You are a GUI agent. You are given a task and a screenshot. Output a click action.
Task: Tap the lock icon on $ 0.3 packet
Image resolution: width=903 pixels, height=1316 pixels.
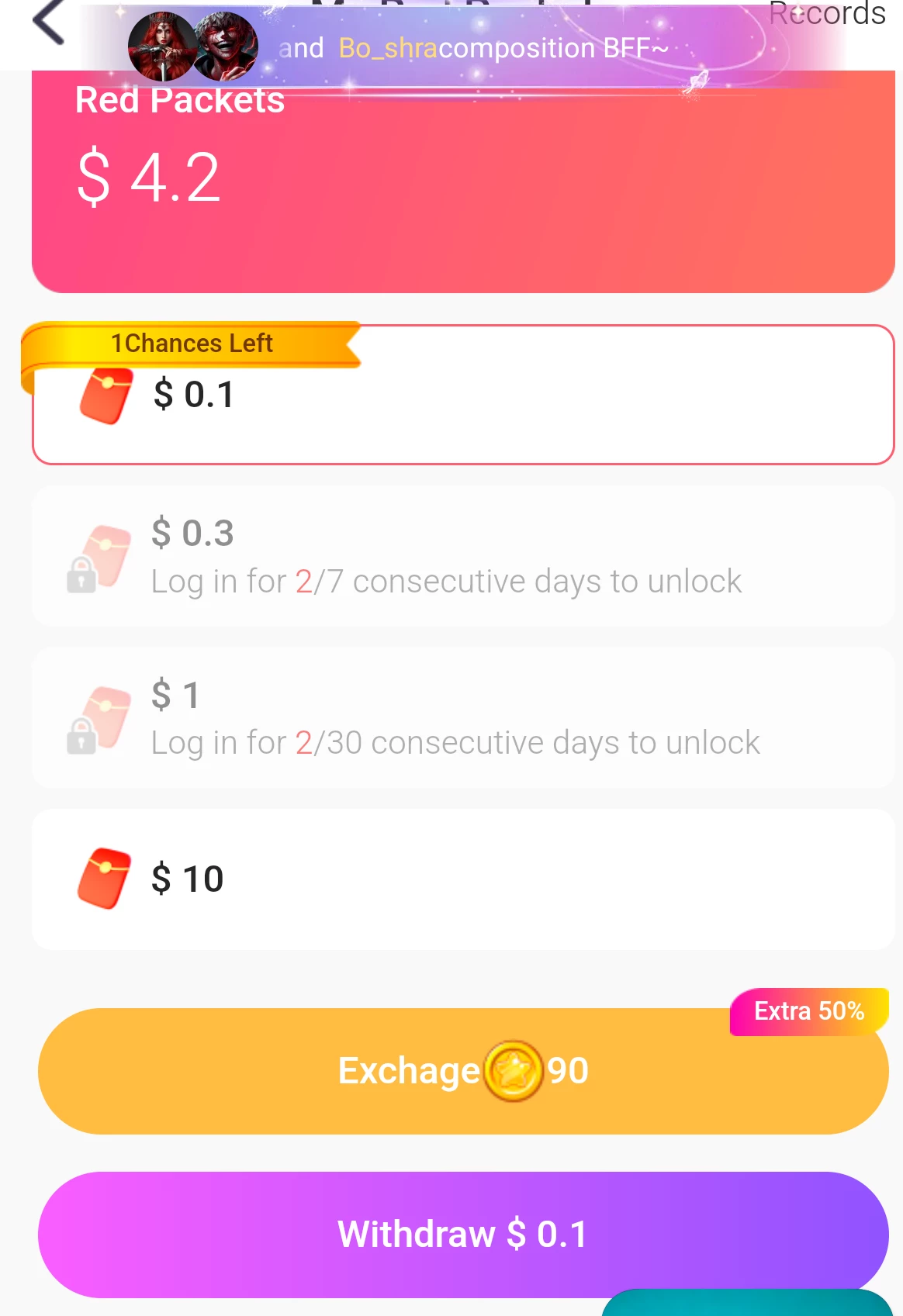click(x=81, y=575)
